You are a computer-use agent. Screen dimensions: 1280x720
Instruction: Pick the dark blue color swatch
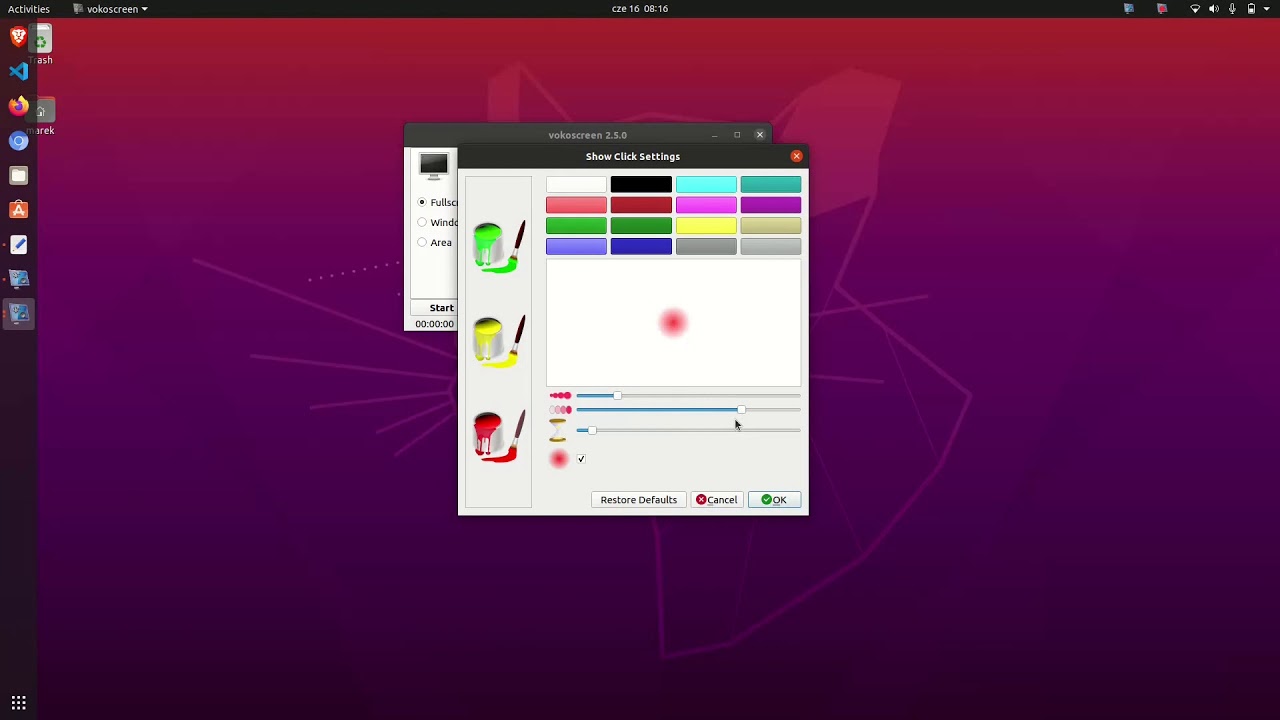point(641,246)
